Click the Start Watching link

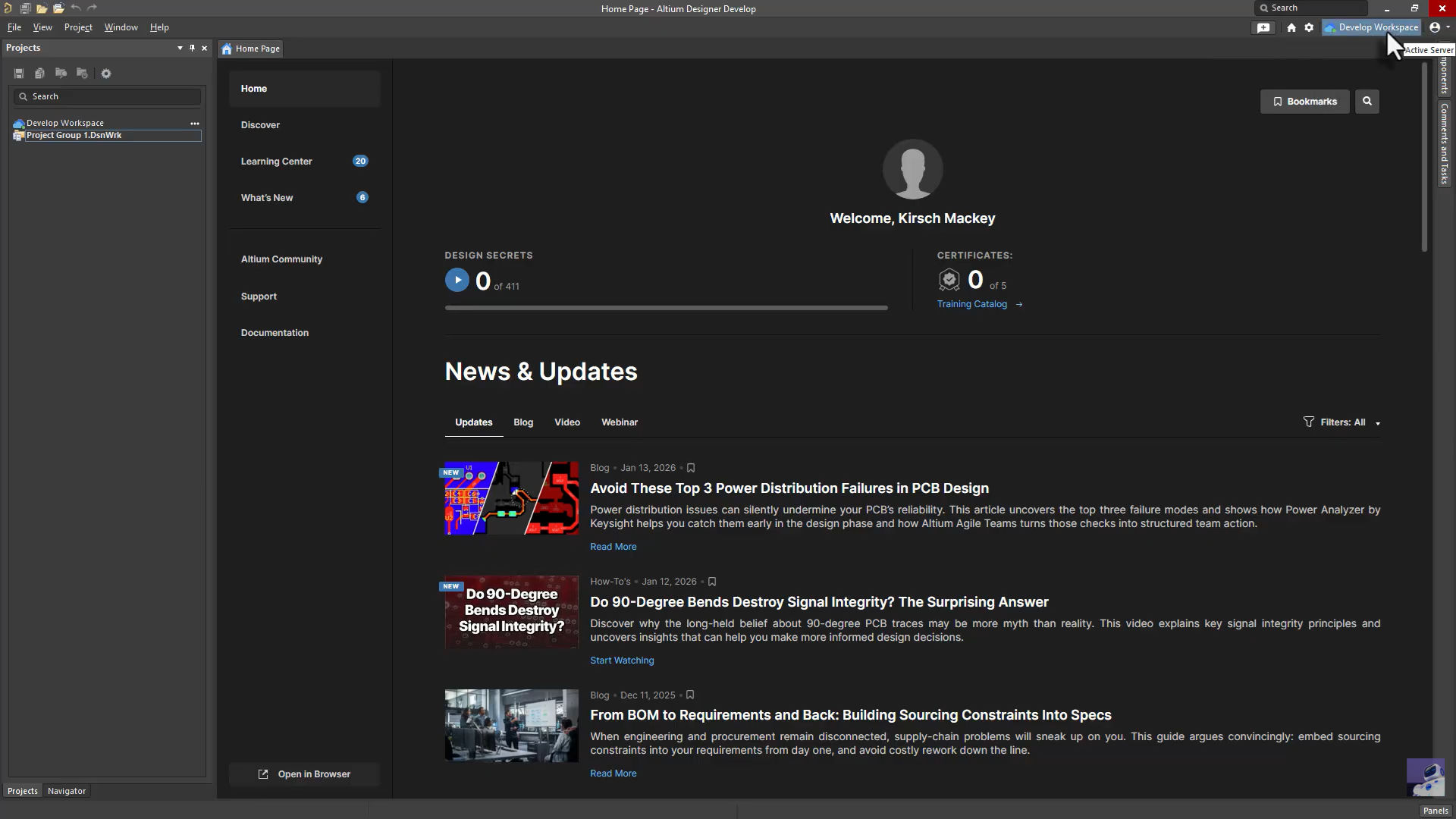(x=622, y=661)
